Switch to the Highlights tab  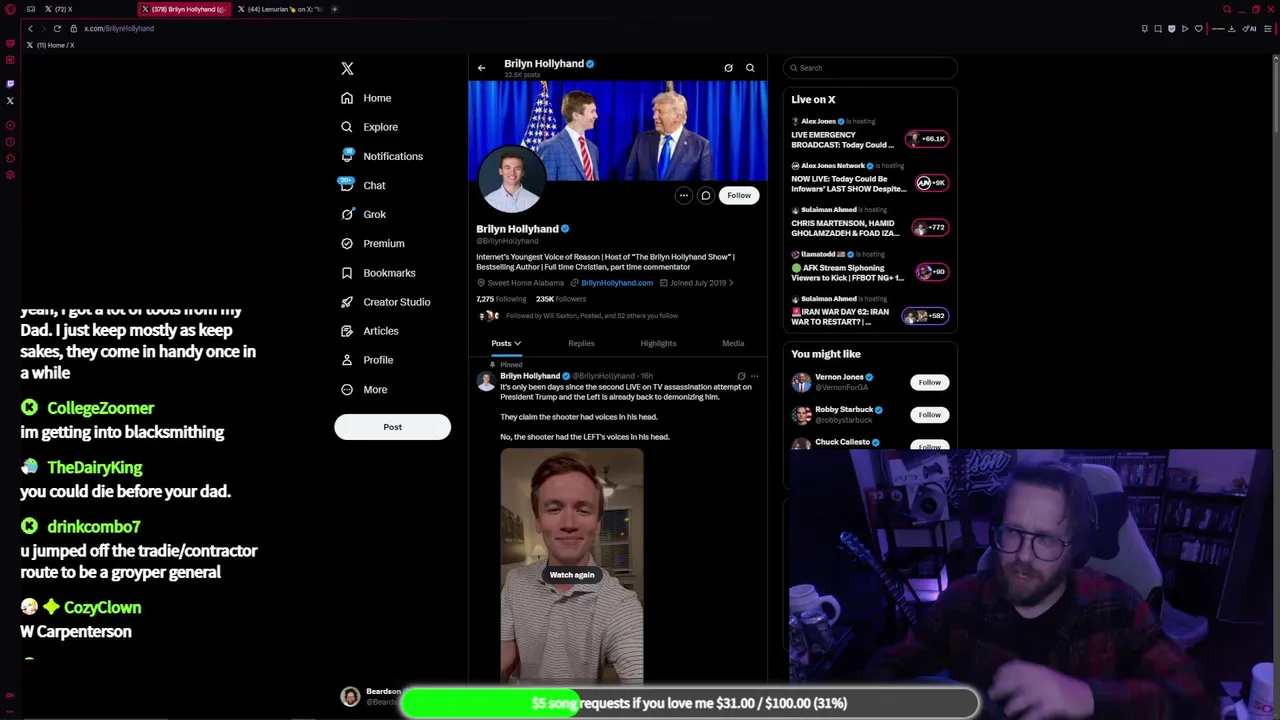[x=658, y=344]
